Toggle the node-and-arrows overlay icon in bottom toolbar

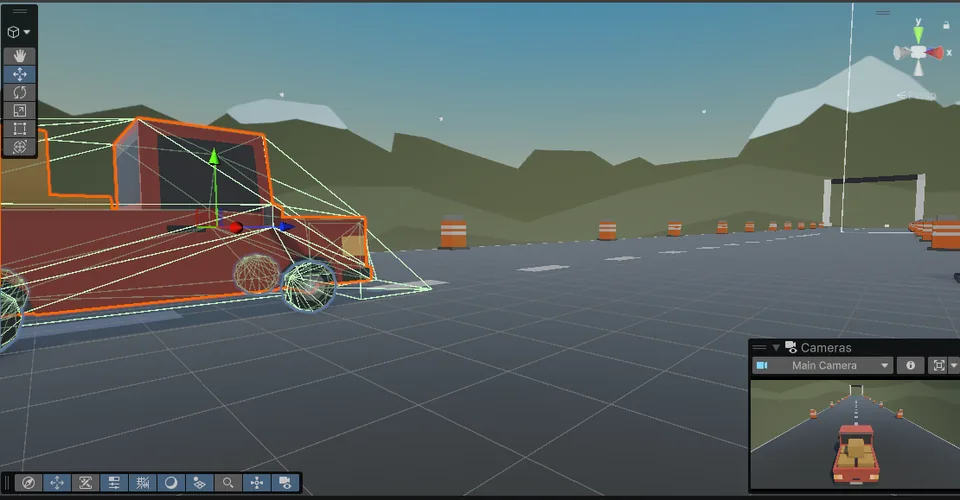pyautogui.click(x=257, y=483)
